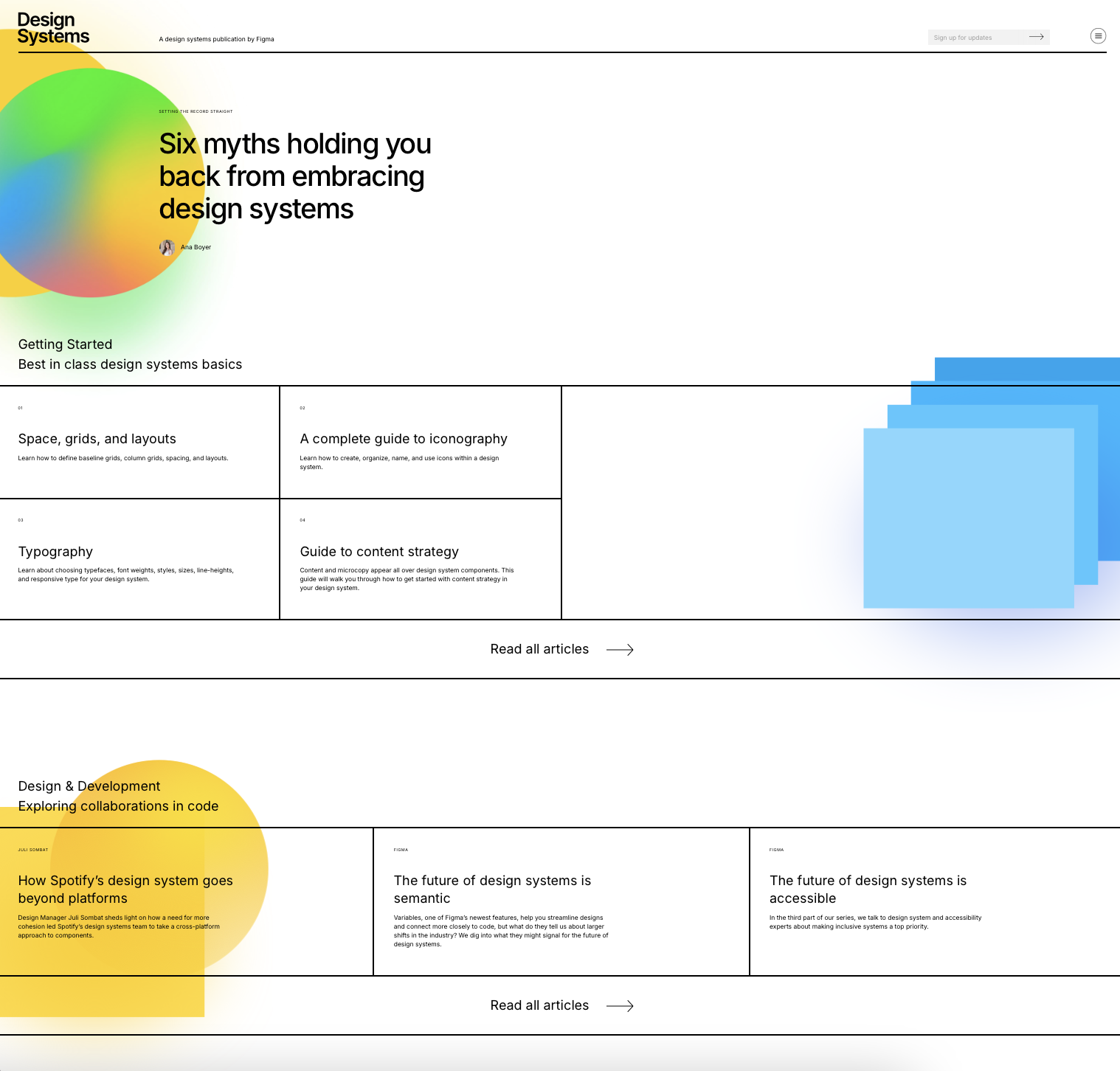This screenshot has height=1071, width=1120.
Task: Open Guide to content strategy article
Action: tap(379, 552)
